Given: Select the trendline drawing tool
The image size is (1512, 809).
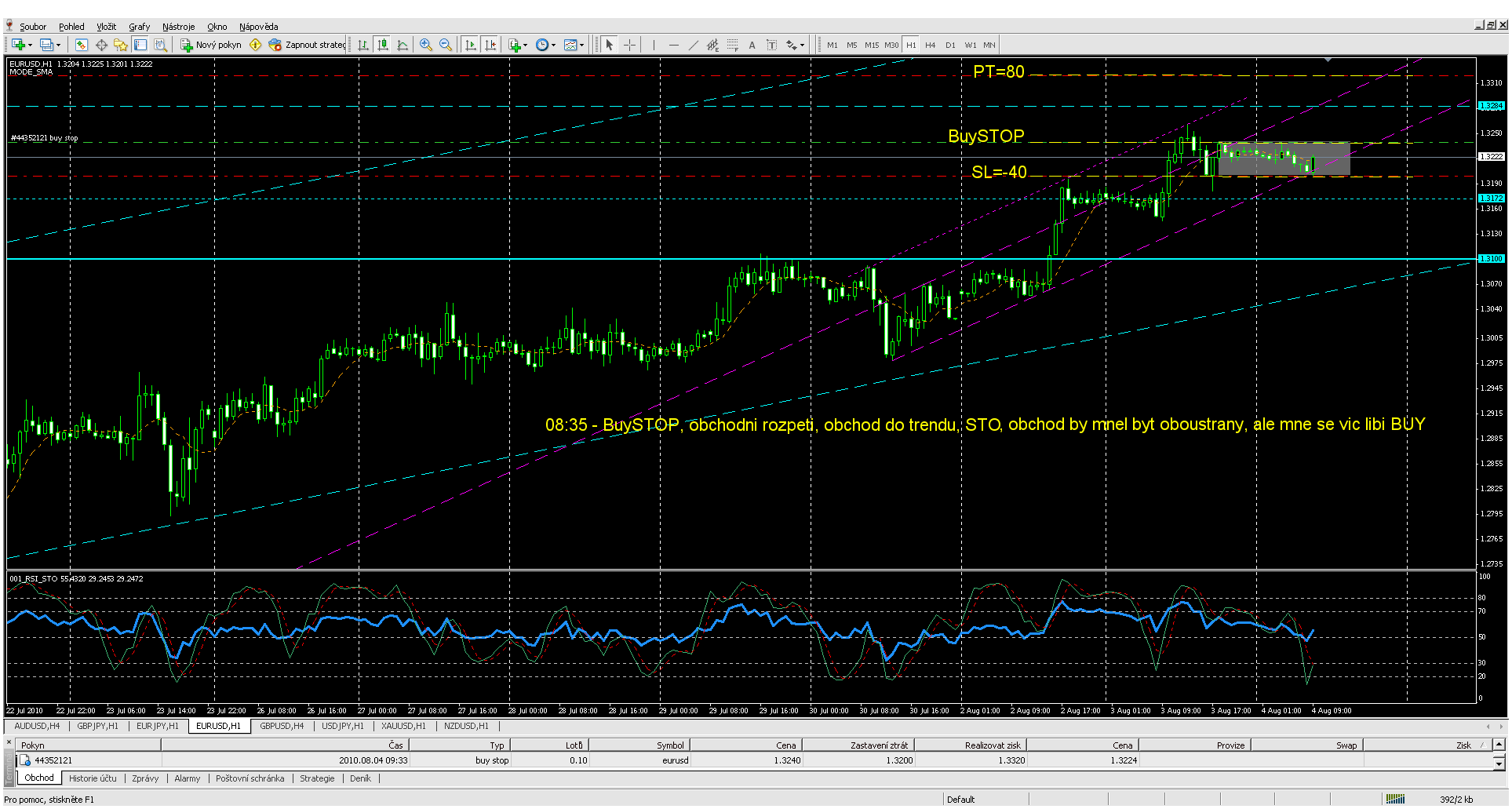Looking at the screenshot, I should (693, 45).
